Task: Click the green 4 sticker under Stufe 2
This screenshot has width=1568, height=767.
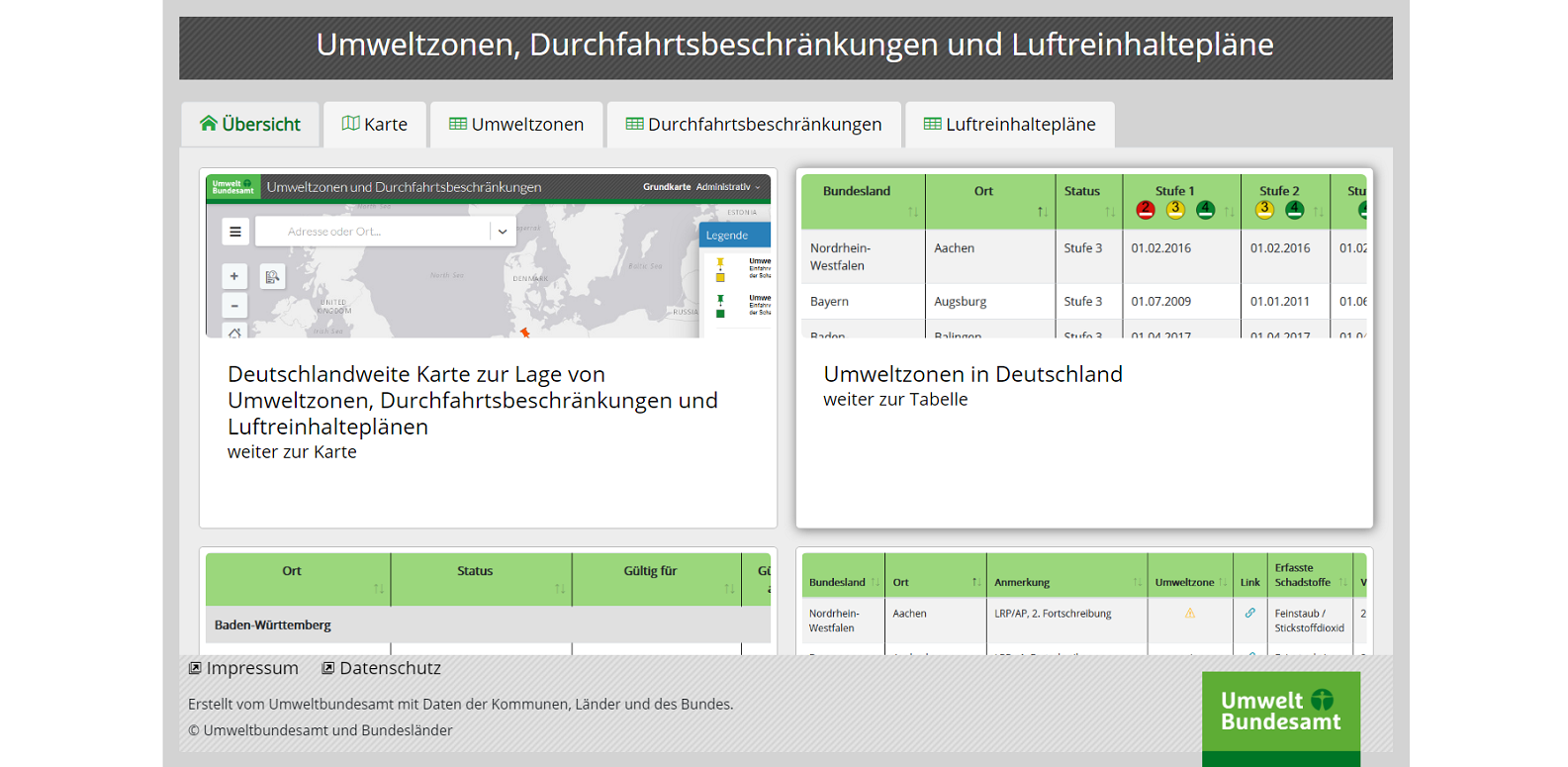Action: pos(1294,210)
